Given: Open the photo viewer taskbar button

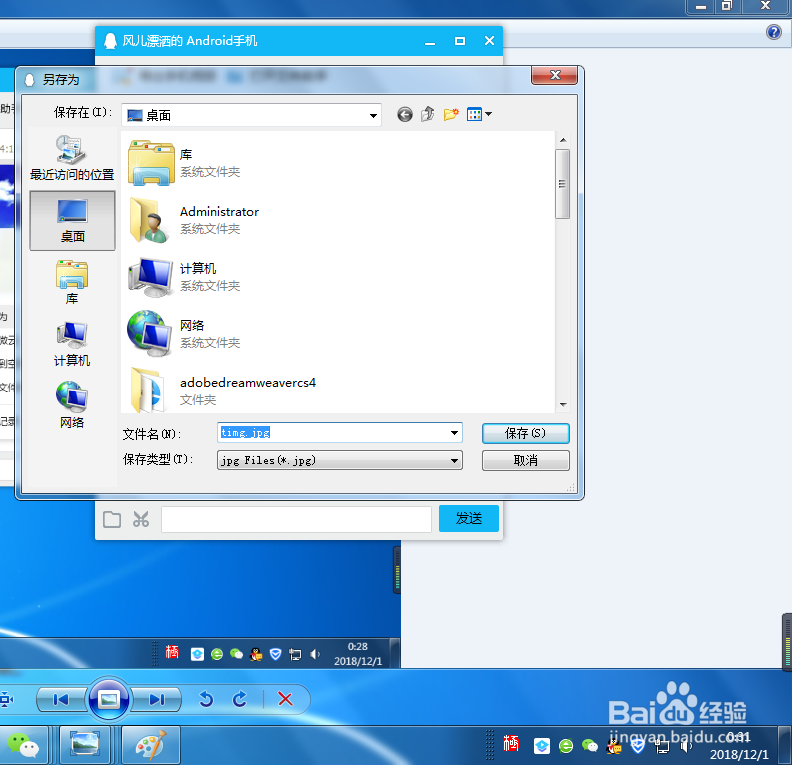Looking at the screenshot, I should coord(85,745).
